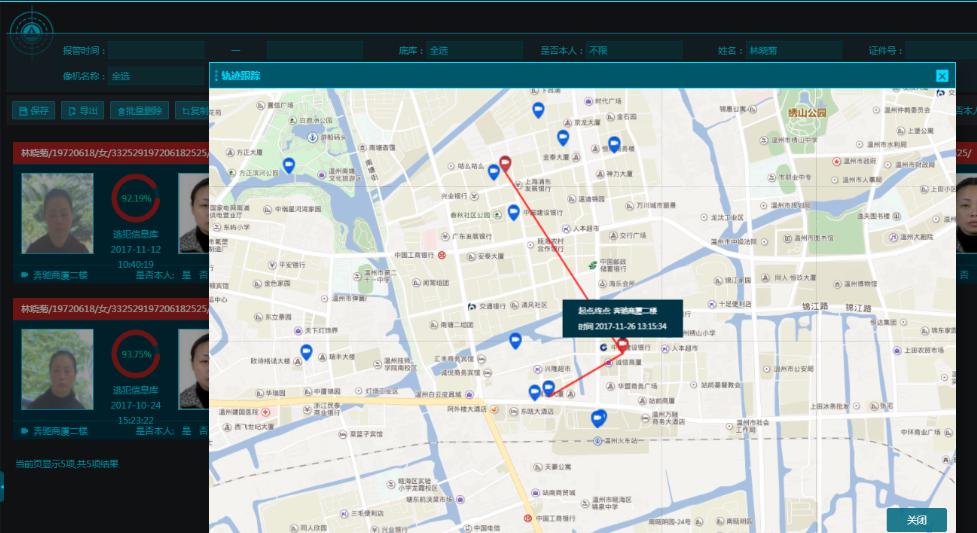Open 报警时间 end date picker
The height and width of the screenshot is (533, 977).
(x=315, y=50)
